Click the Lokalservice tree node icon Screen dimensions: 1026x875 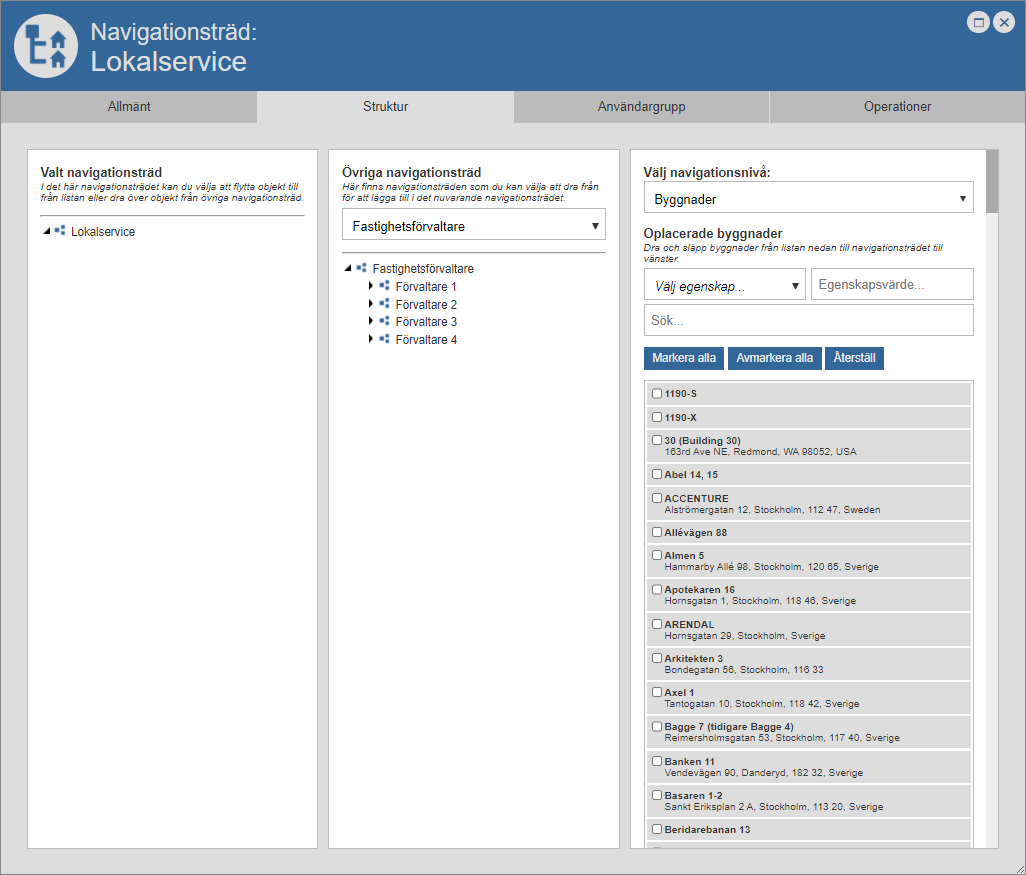[60, 231]
